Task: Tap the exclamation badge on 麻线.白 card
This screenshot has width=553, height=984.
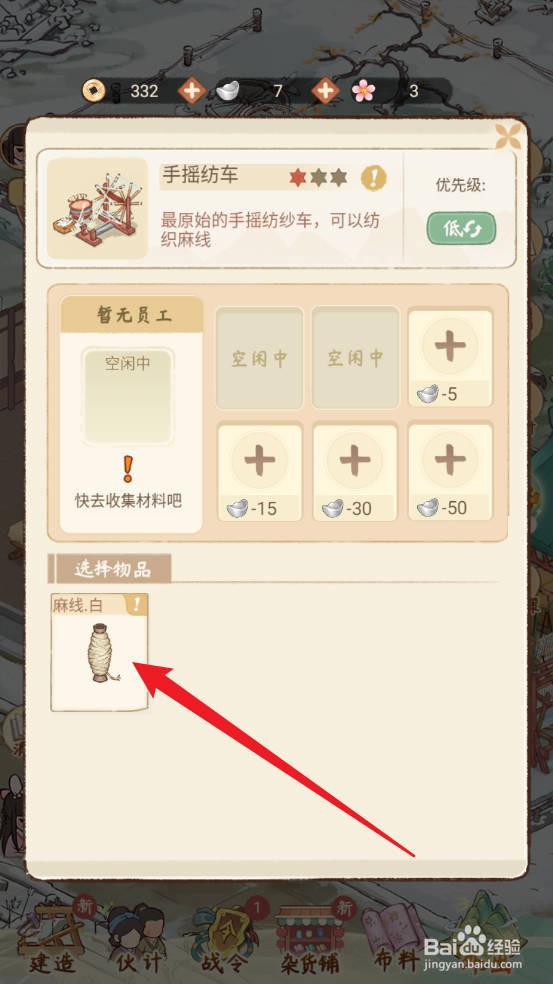Action: tap(137, 604)
